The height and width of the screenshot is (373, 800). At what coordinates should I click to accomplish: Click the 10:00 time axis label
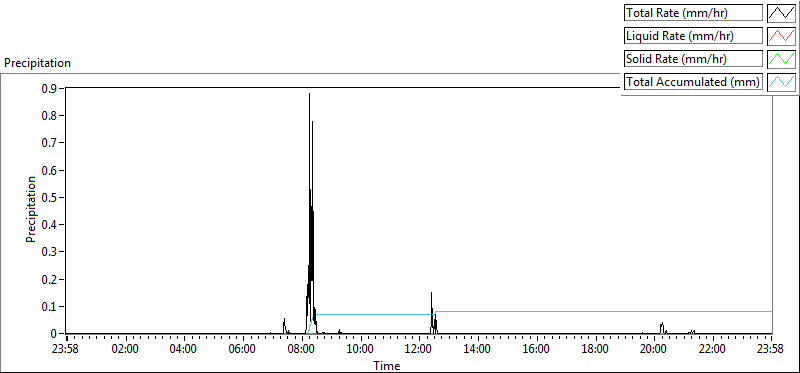(x=360, y=350)
